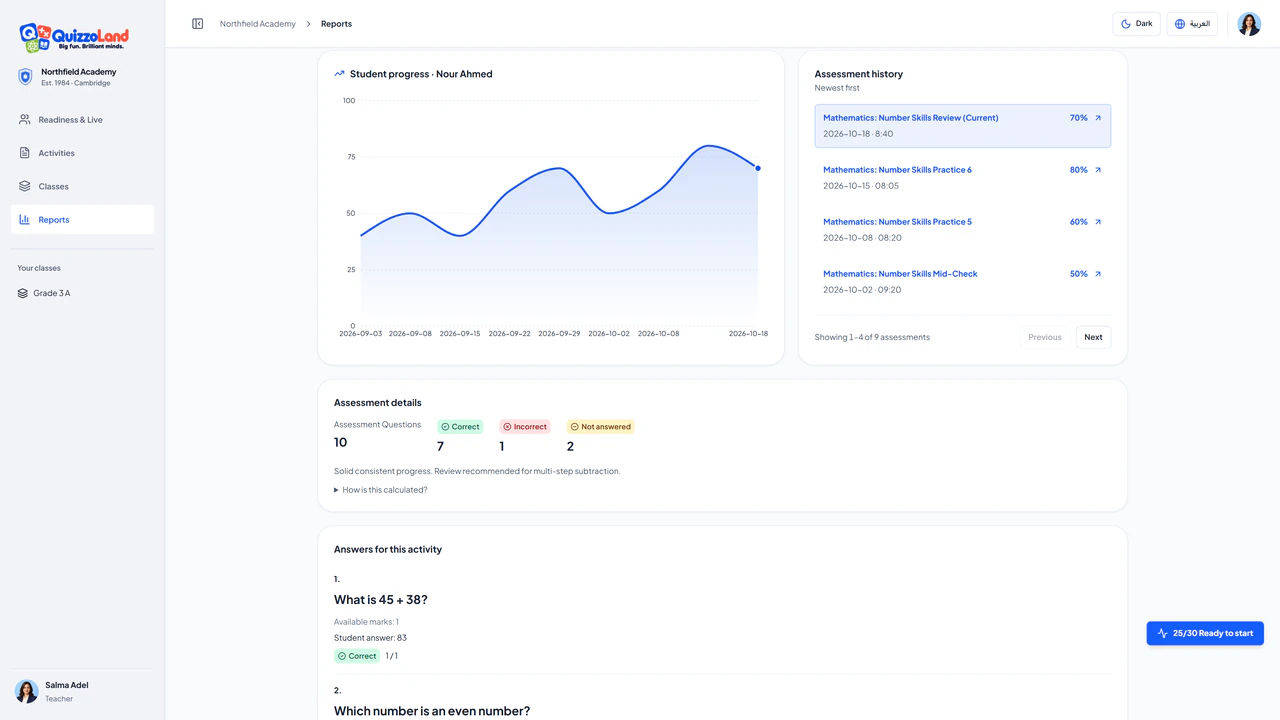Click the Northfield Academy shield icon
Image resolution: width=1280 pixels, height=720 pixels.
(26, 77)
